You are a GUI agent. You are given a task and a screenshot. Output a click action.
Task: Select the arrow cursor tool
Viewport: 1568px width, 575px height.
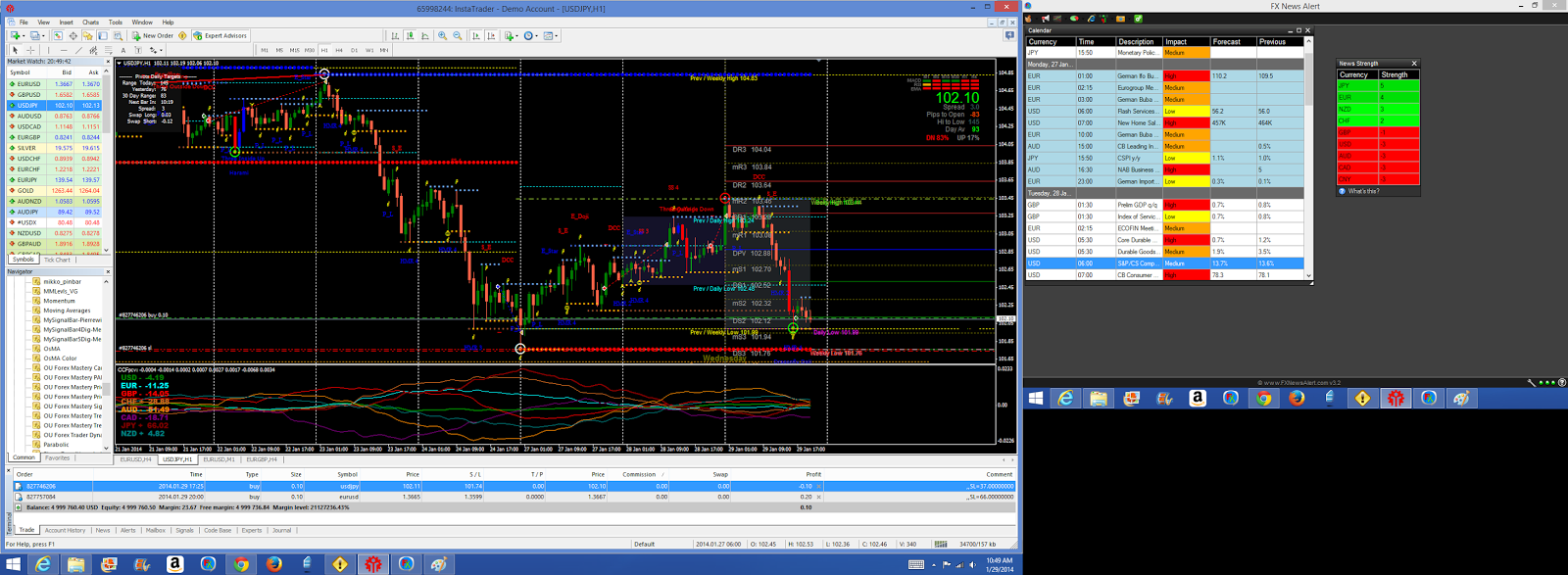click(16, 50)
